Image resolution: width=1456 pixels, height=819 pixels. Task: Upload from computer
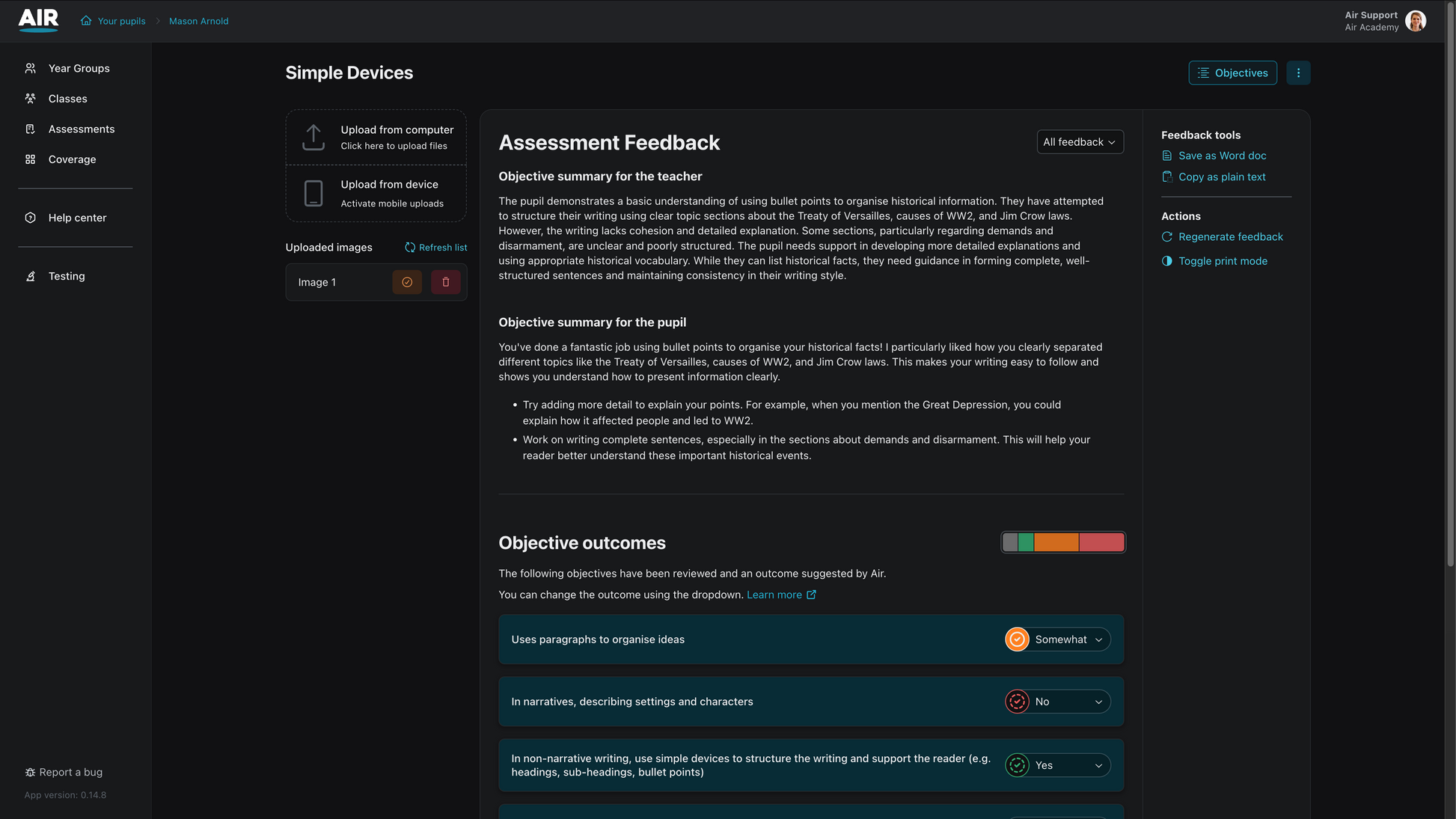pyautogui.click(x=376, y=138)
